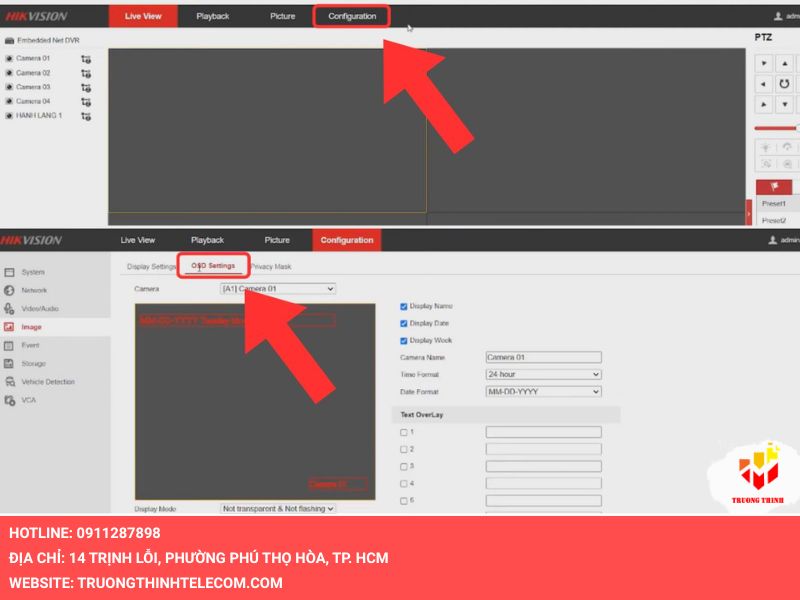The height and width of the screenshot is (600, 800).
Task: Open the Time Format 24-hour dropdown
Action: pos(543,374)
